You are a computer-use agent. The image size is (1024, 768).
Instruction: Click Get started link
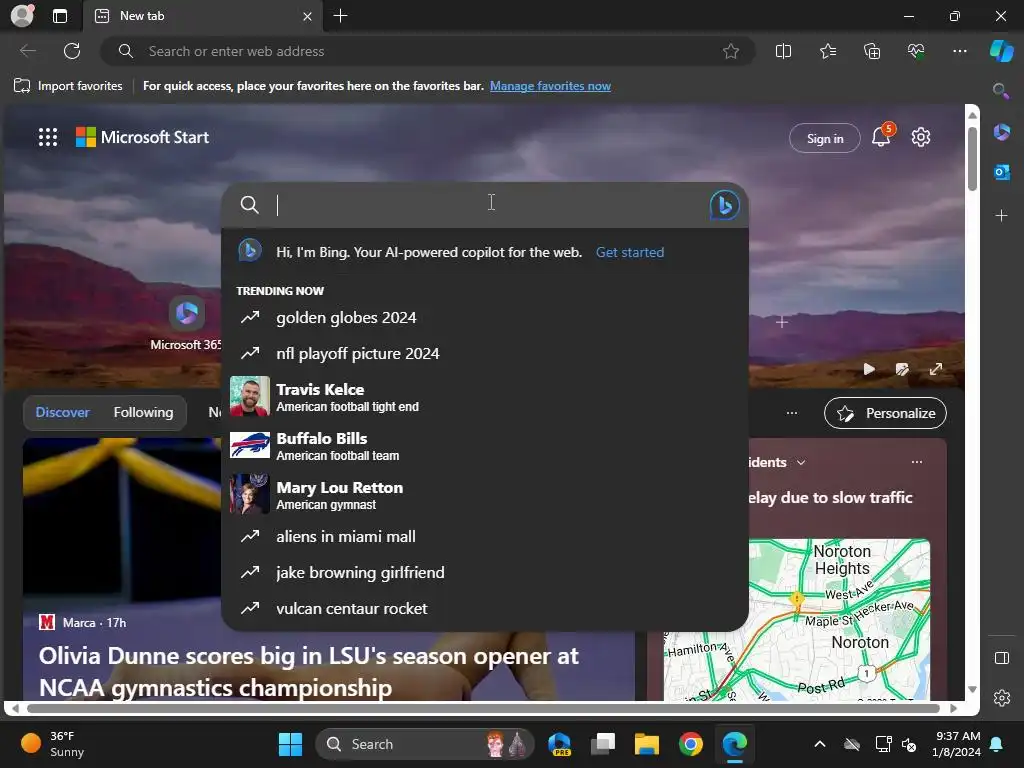(630, 252)
